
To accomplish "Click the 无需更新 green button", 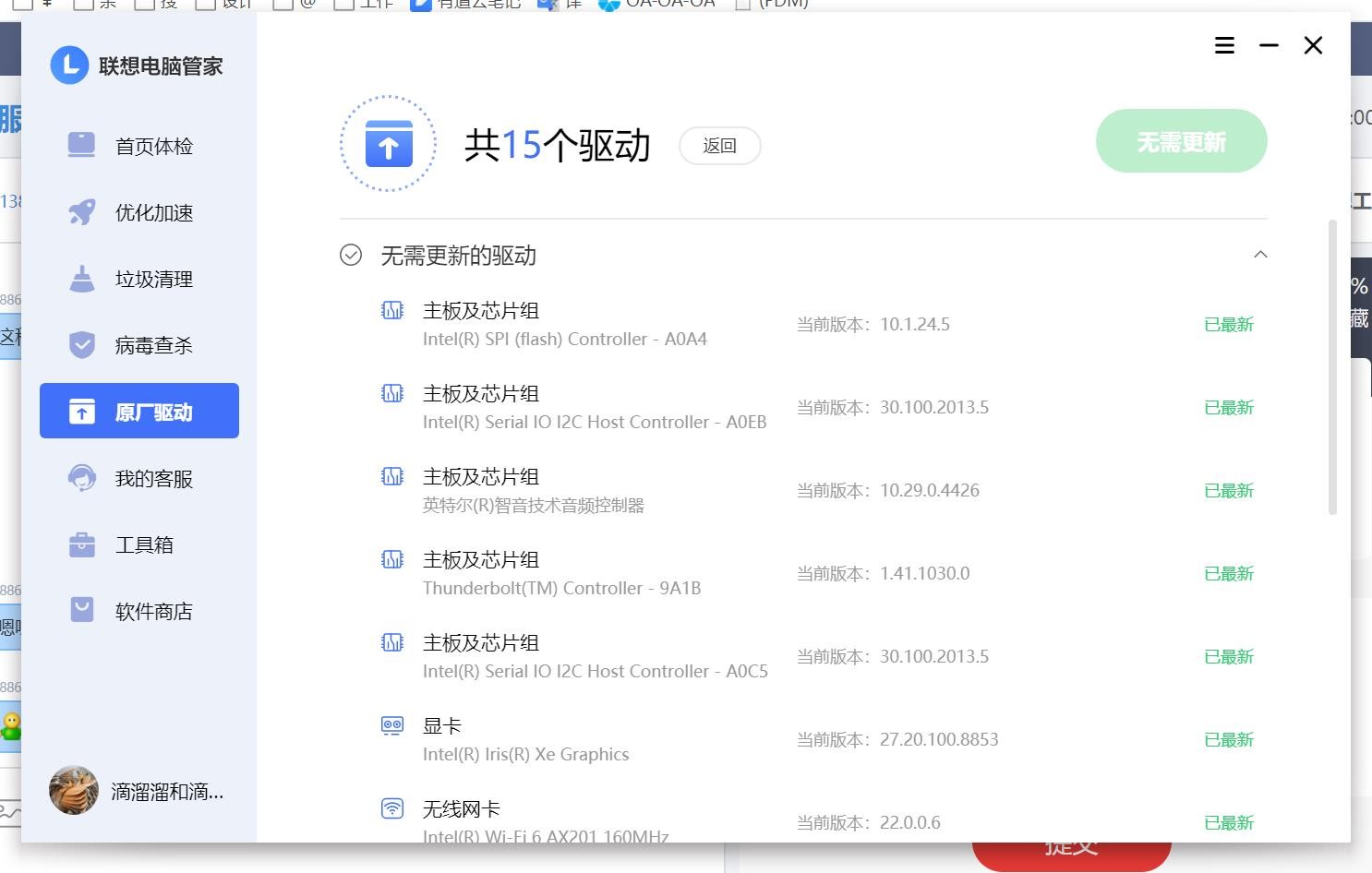I will click(1181, 141).
